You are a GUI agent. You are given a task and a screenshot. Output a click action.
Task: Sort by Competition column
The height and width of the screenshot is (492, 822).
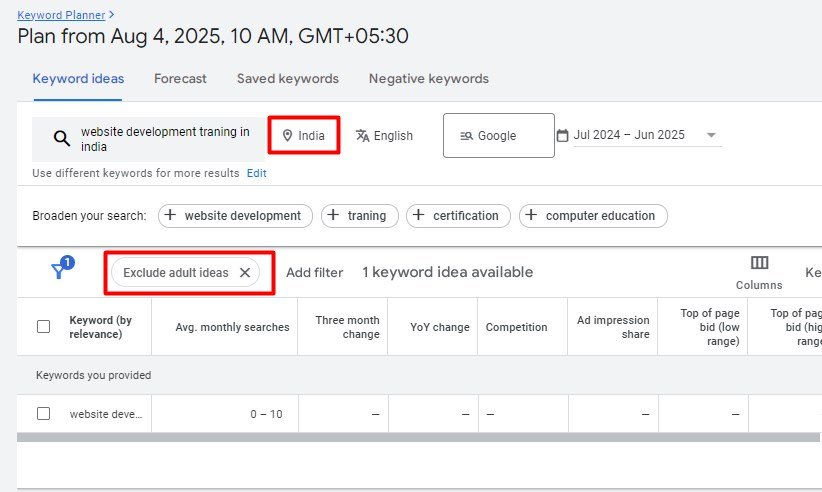(x=516, y=327)
